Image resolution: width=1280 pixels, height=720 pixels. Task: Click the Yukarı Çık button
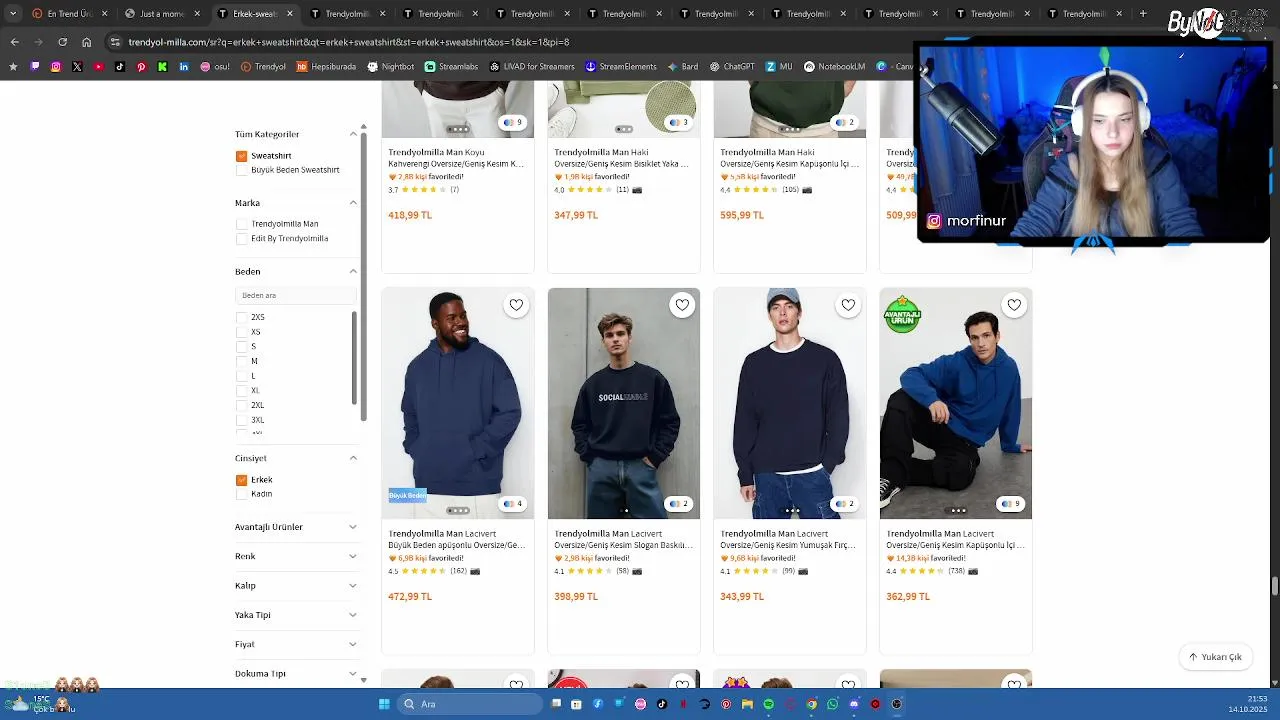[x=1215, y=657]
